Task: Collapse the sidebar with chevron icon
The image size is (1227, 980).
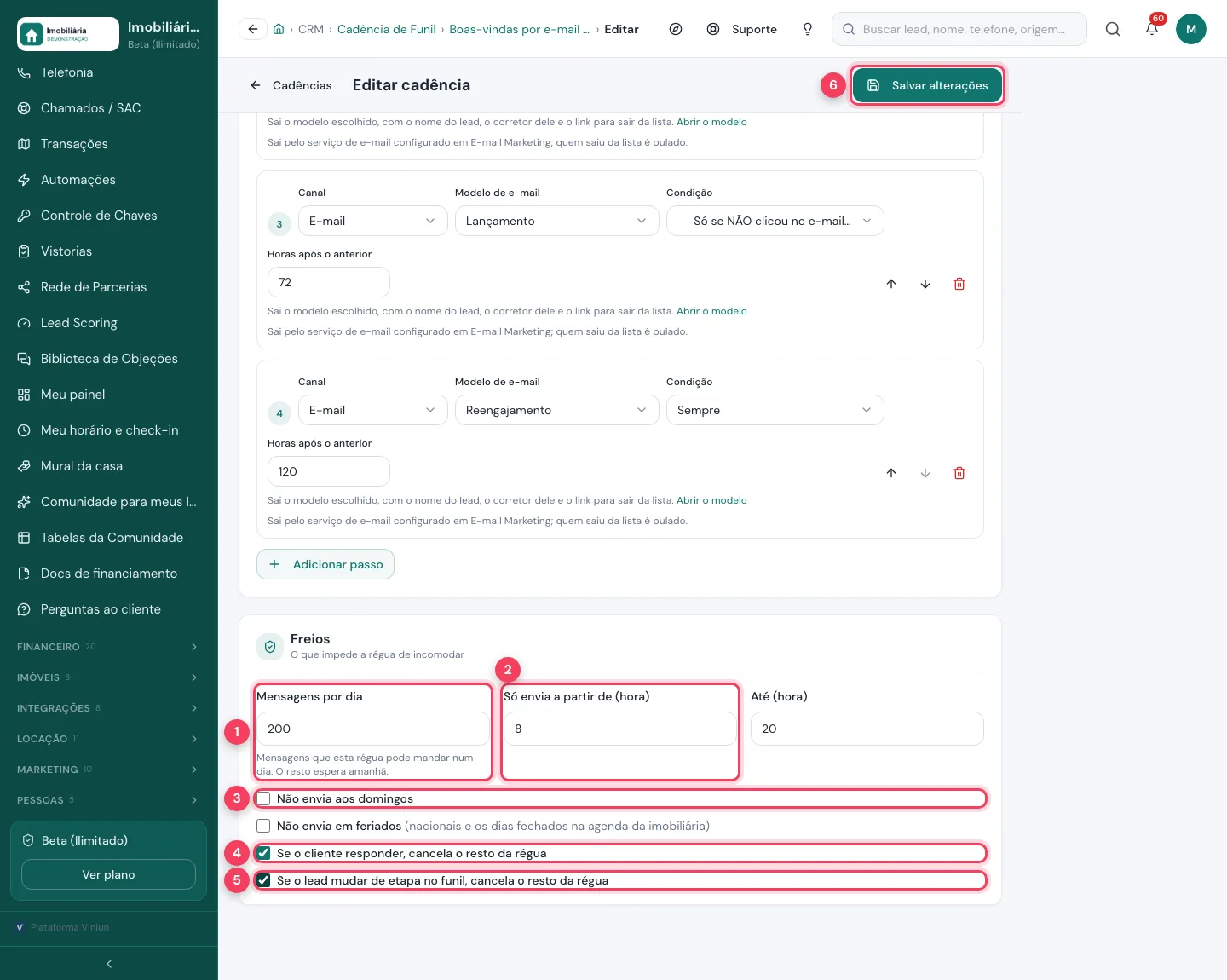Action: coord(109,964)
